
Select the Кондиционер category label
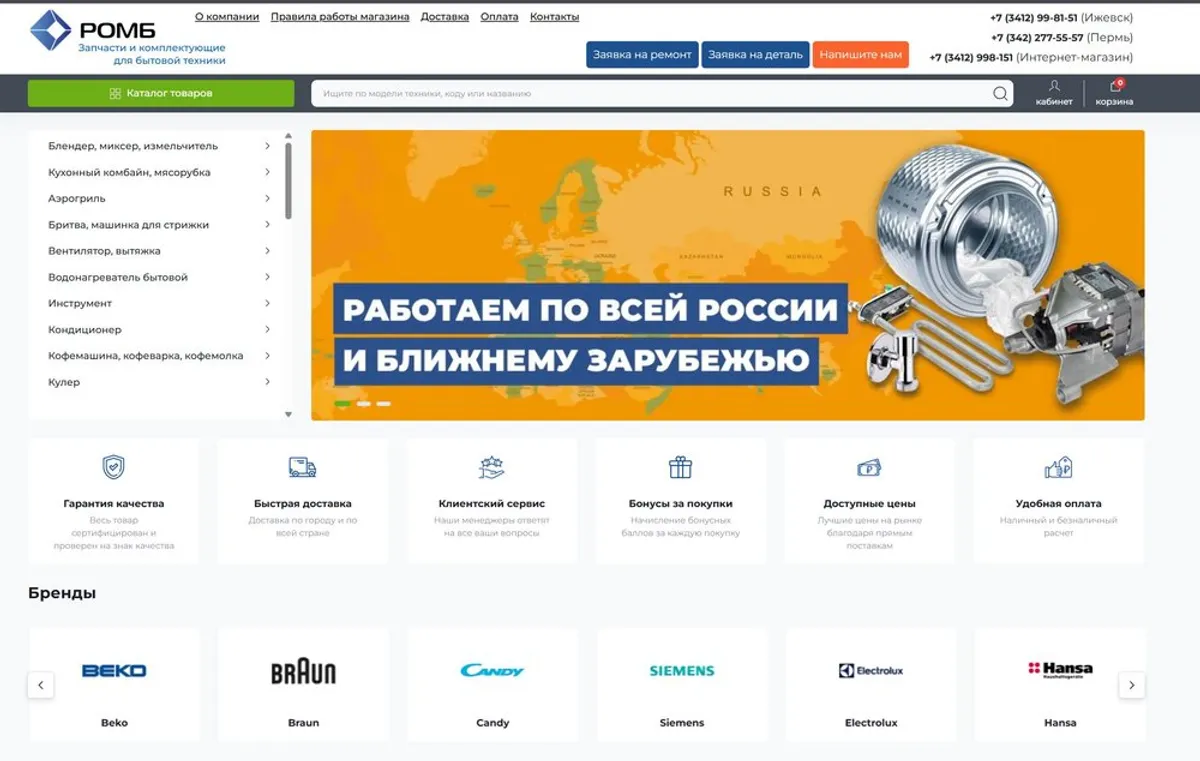[x=85, y=329]
